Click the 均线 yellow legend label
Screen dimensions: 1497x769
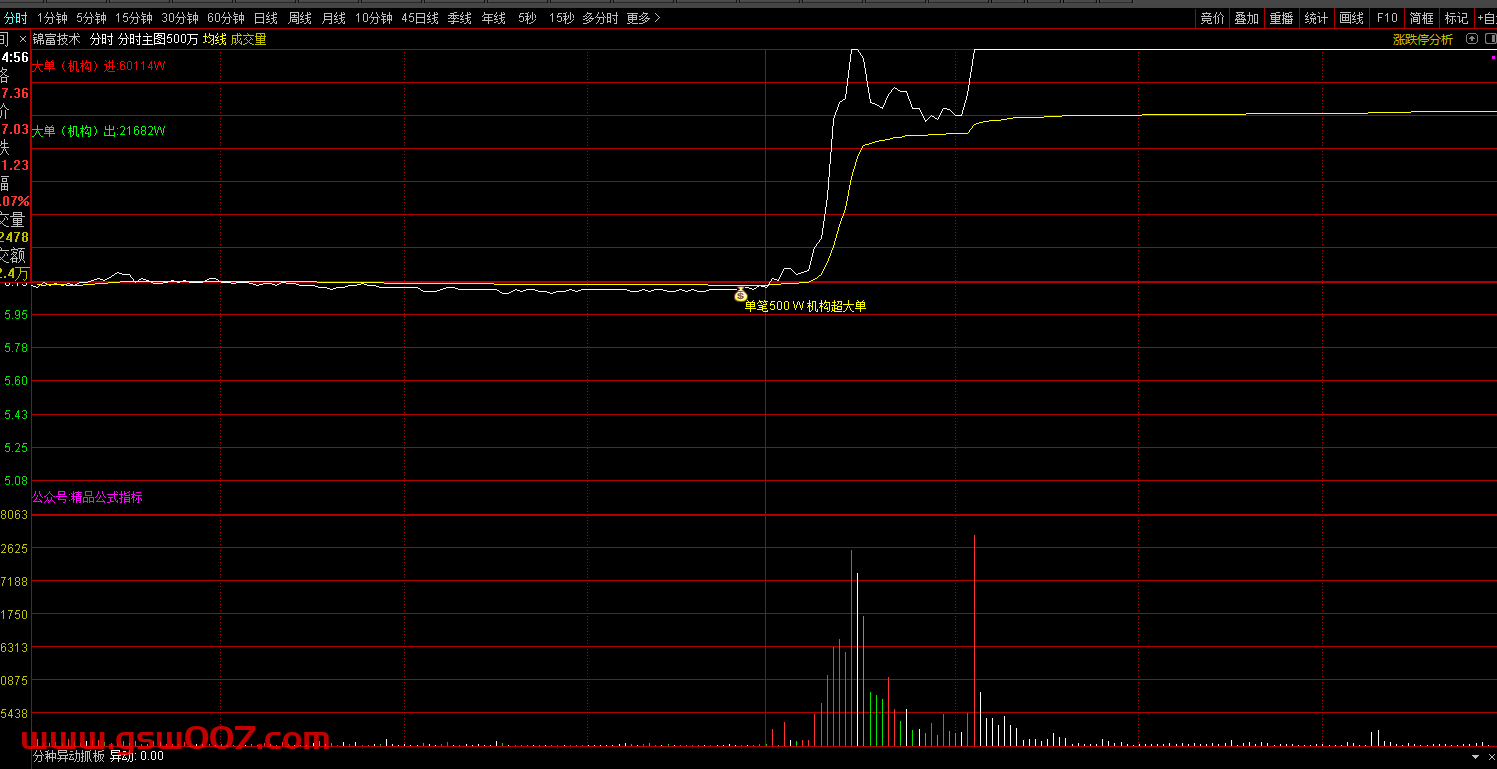214,39
